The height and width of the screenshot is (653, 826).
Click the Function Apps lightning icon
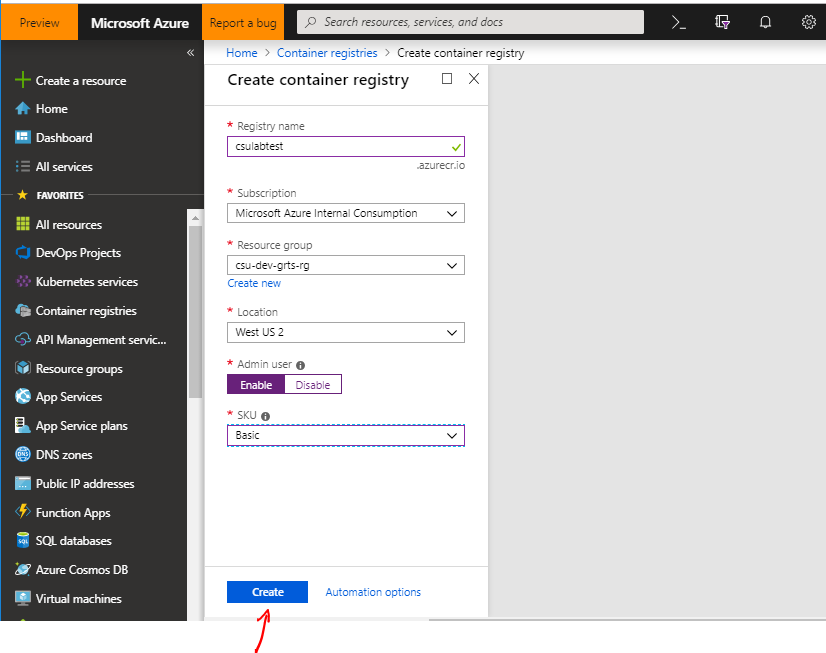pyautogui.click(x=23, y=511)
